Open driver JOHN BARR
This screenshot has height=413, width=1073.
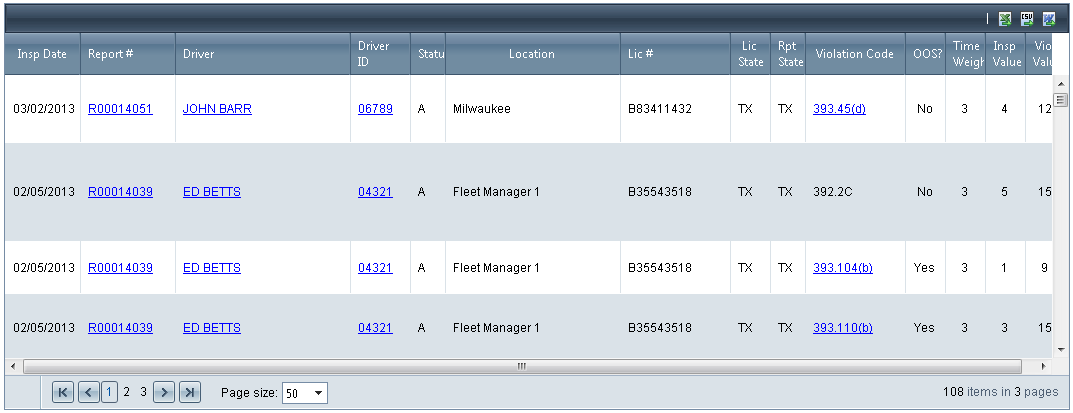pyautogui.click(x=217, y=109)
